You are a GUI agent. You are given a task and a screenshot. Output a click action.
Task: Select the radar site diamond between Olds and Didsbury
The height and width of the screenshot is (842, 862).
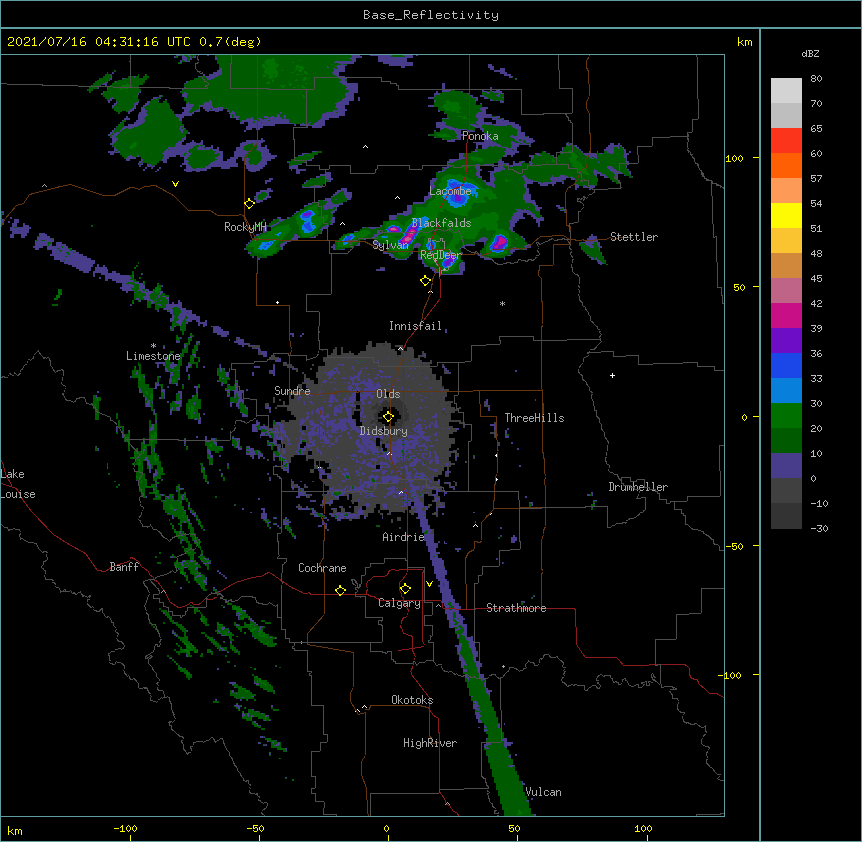pyautogui.click(x=389, y=417)
